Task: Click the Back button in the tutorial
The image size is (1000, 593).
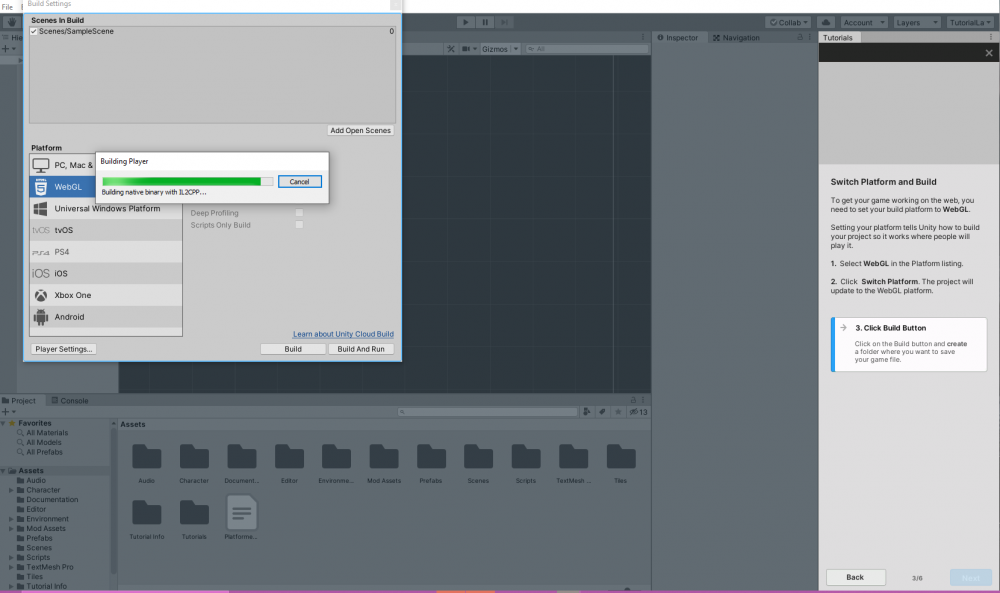Action: click(856, 578)
